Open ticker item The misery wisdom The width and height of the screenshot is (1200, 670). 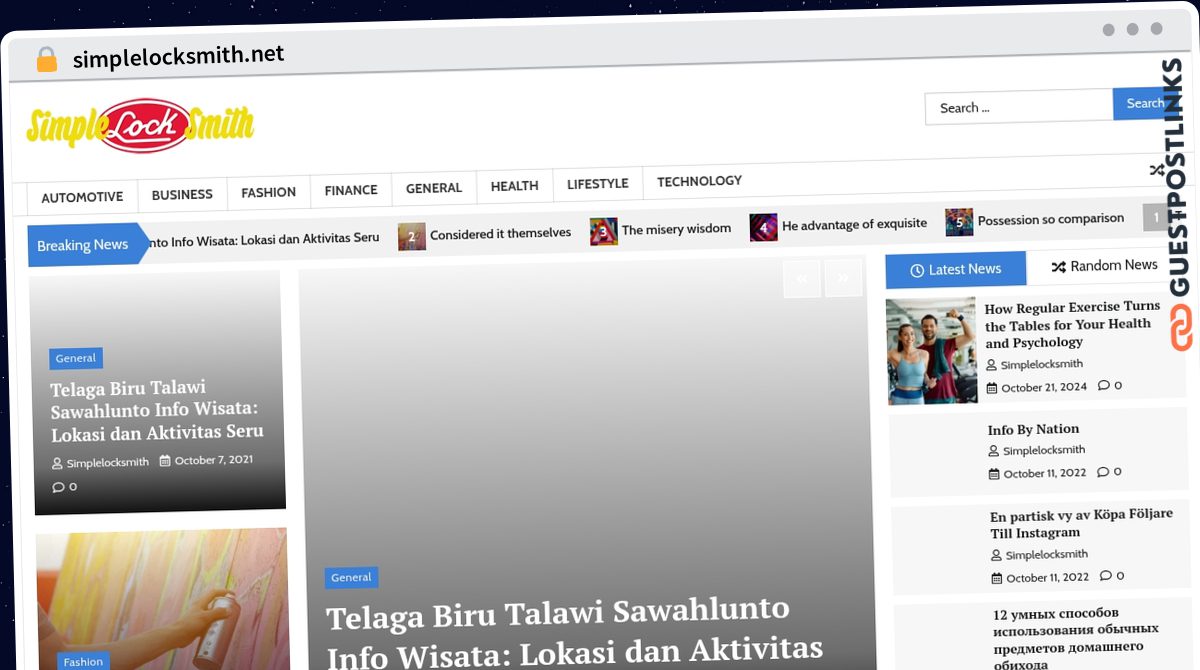click(676, 229)
